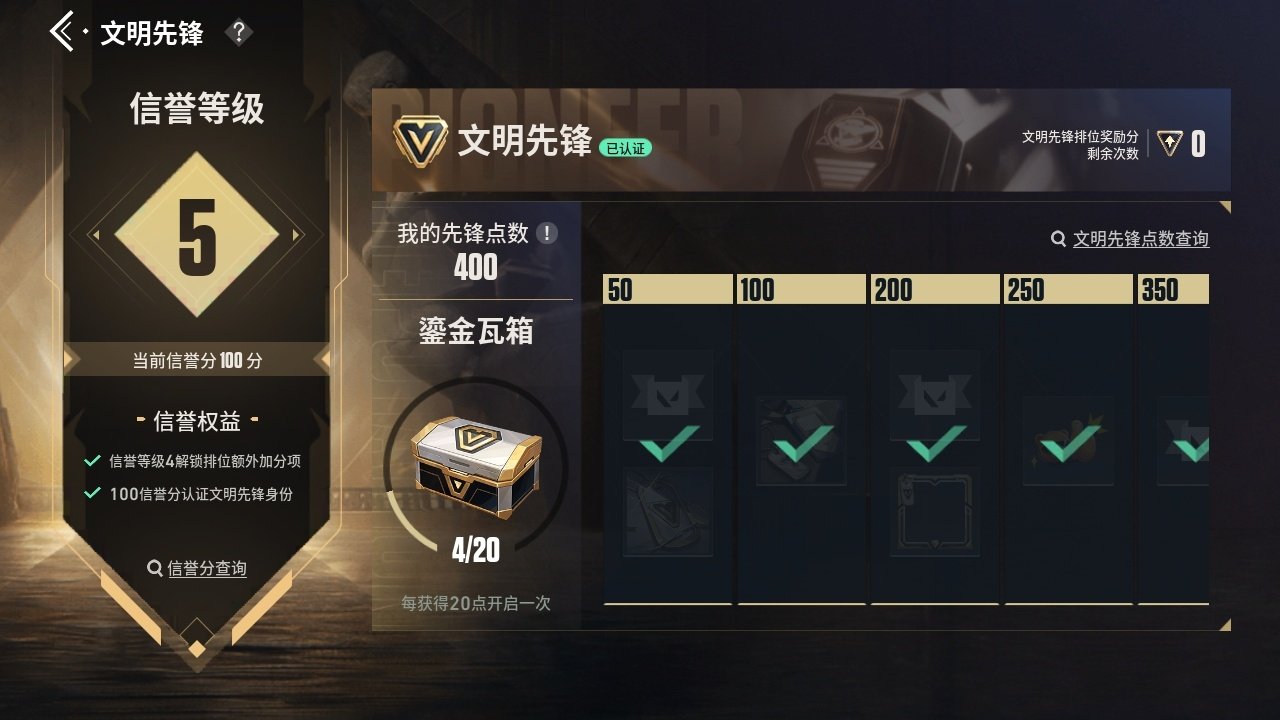Screen dimensions: 1280x720
Task: Click the checkmark for 信誉等级4解锁排位额外加分项
Action: click(x=92, y=461)
